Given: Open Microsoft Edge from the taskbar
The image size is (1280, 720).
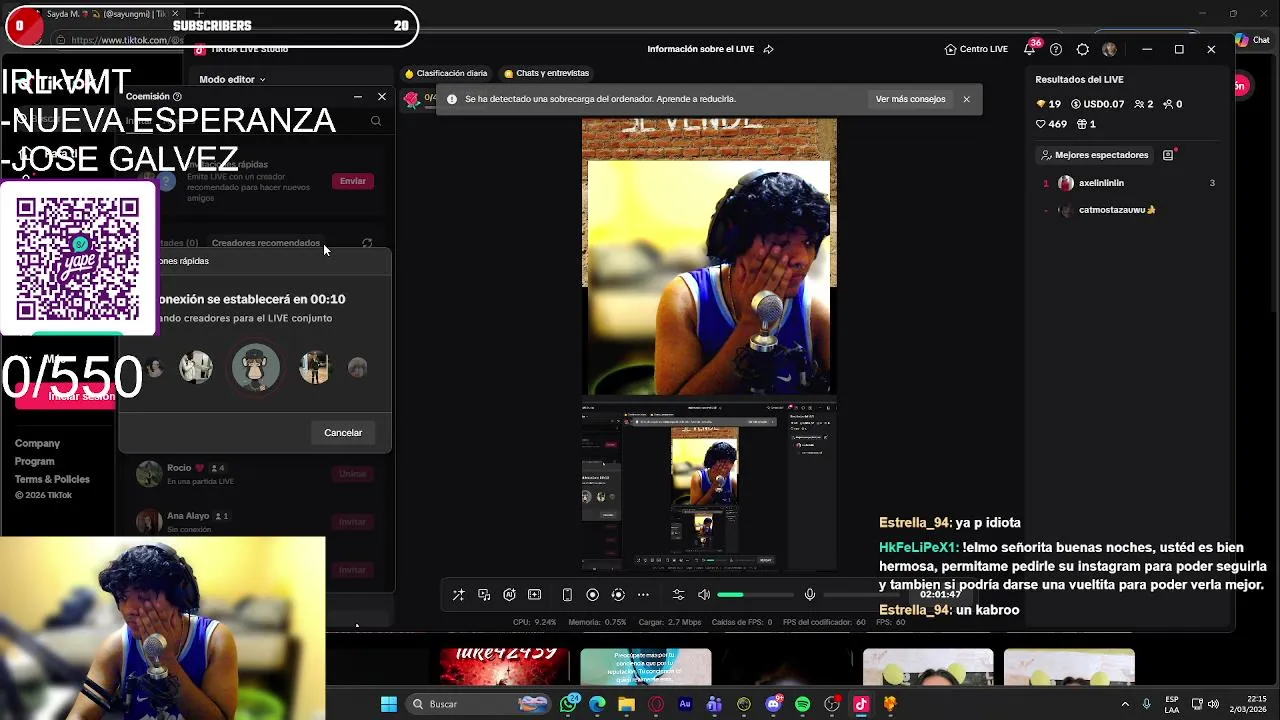Looking at the screenshot, I should click(x=597, y=704).
